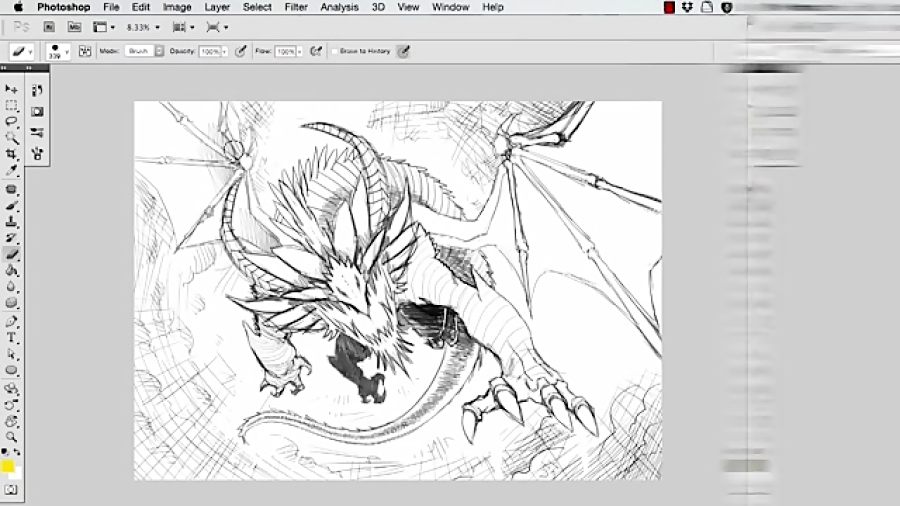
Task: Select the Brush tool in toolbox
Action: pyautogui.click(x=11, y=205)
